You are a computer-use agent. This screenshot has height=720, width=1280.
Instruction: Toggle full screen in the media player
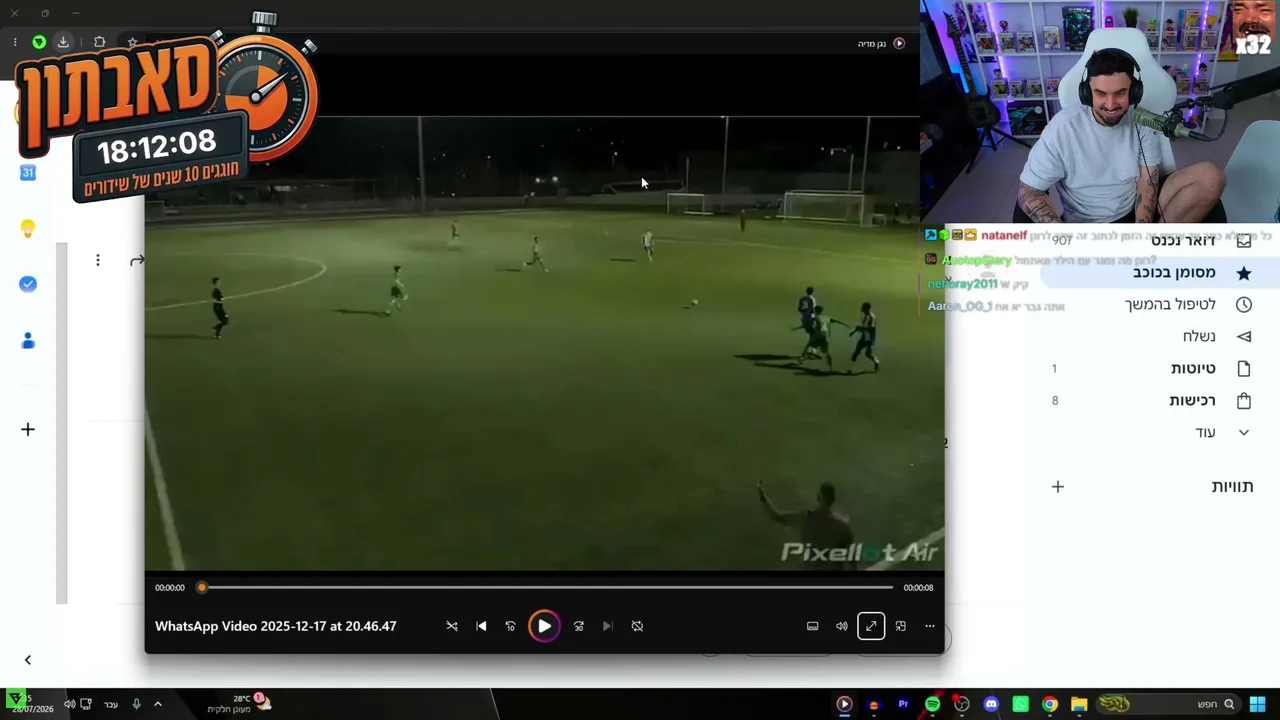(871, 626)
